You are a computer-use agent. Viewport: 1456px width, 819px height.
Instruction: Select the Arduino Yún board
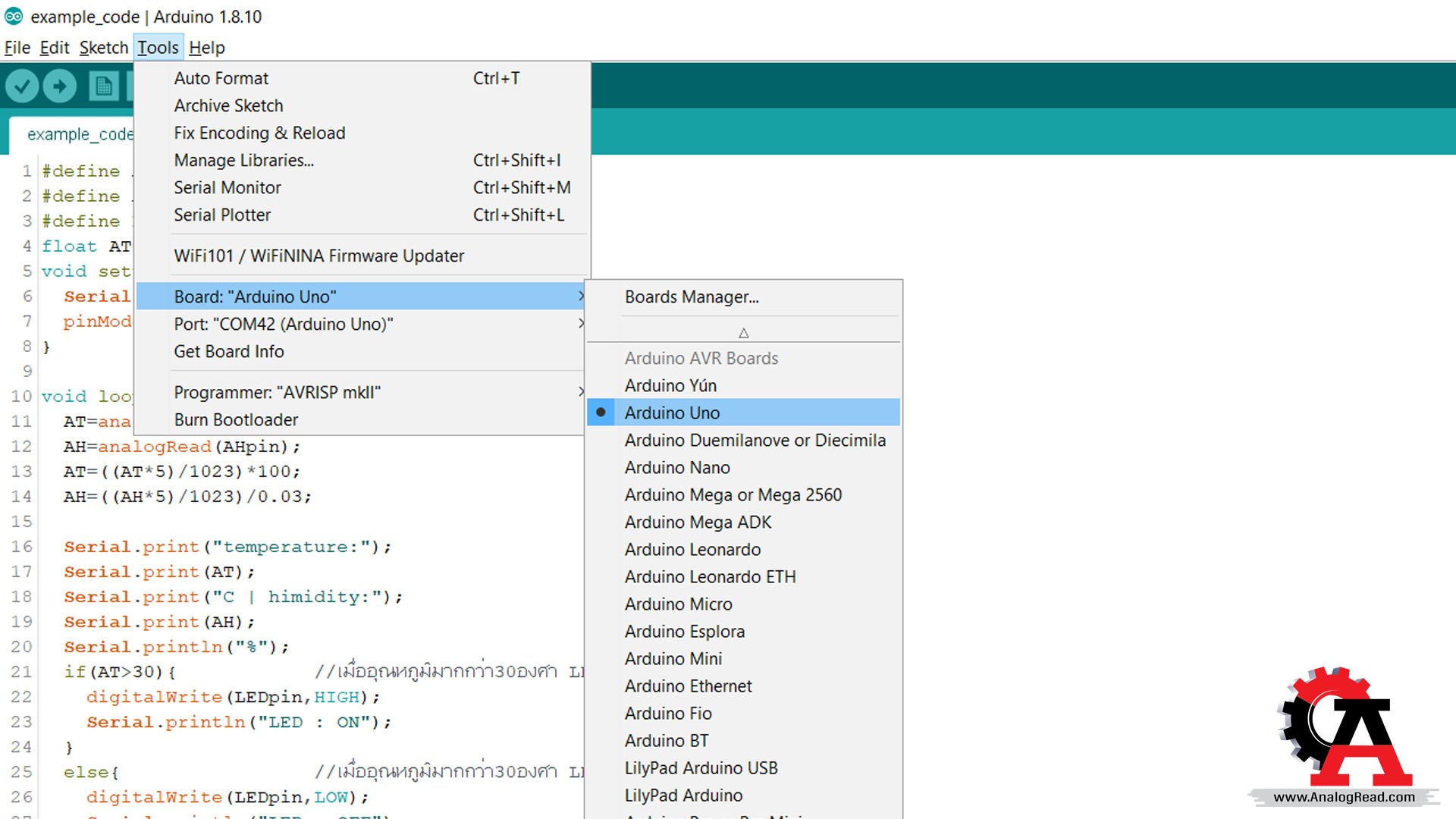743,385
